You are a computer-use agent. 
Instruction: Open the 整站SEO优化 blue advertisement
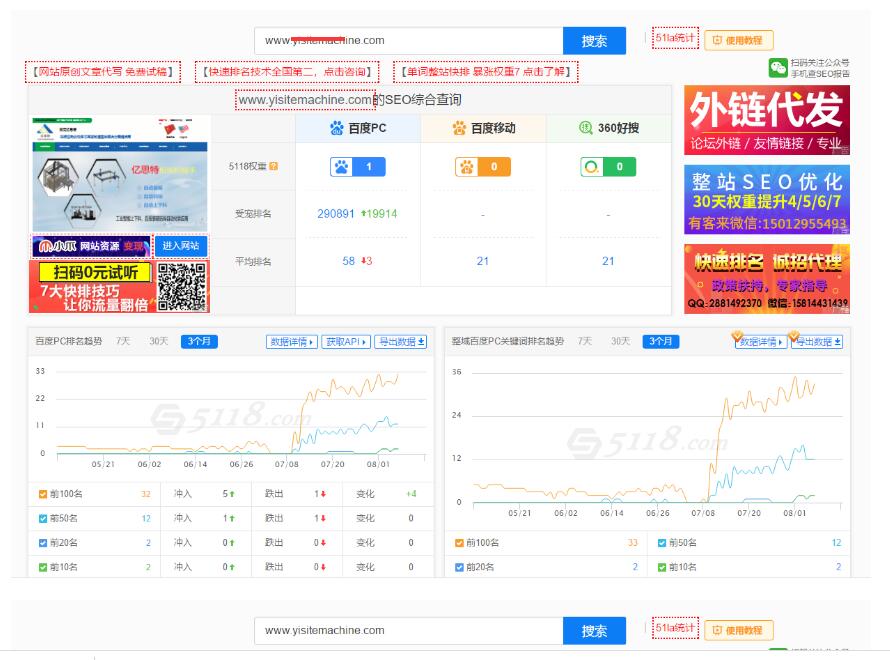pyautogui.click(x=767, y=199)
